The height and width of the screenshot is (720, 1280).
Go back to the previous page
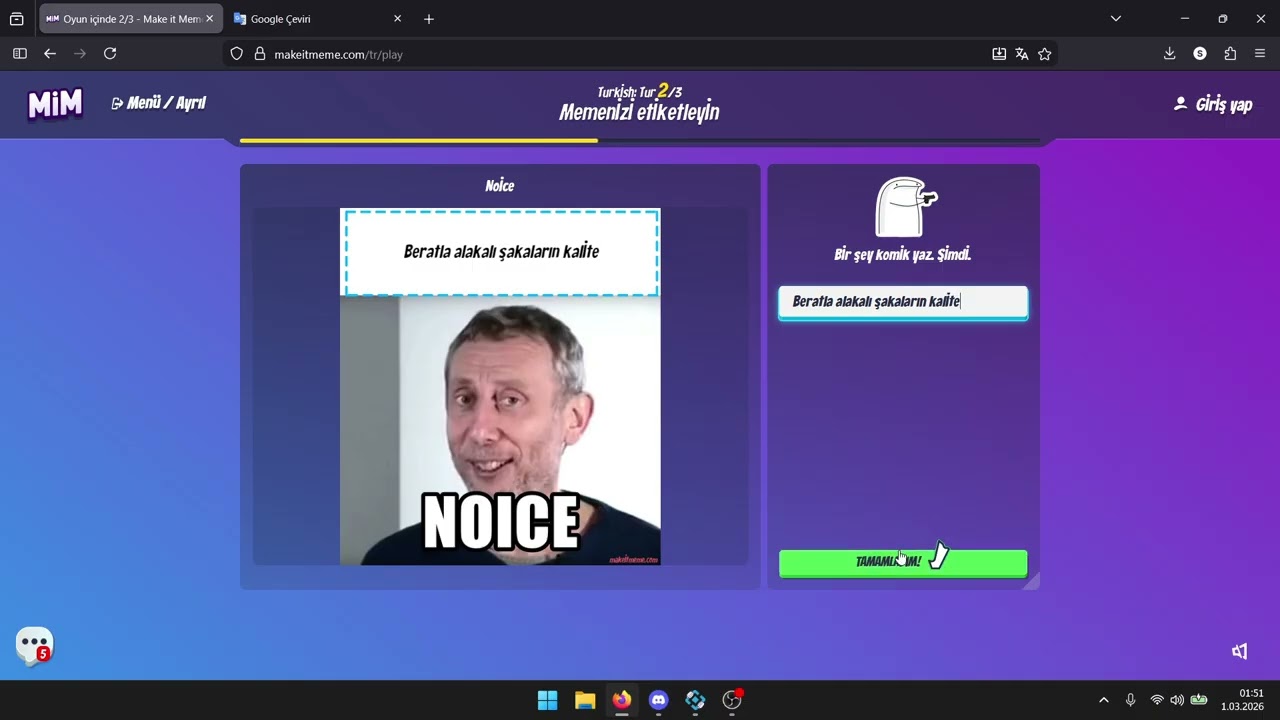pos(50,54)
